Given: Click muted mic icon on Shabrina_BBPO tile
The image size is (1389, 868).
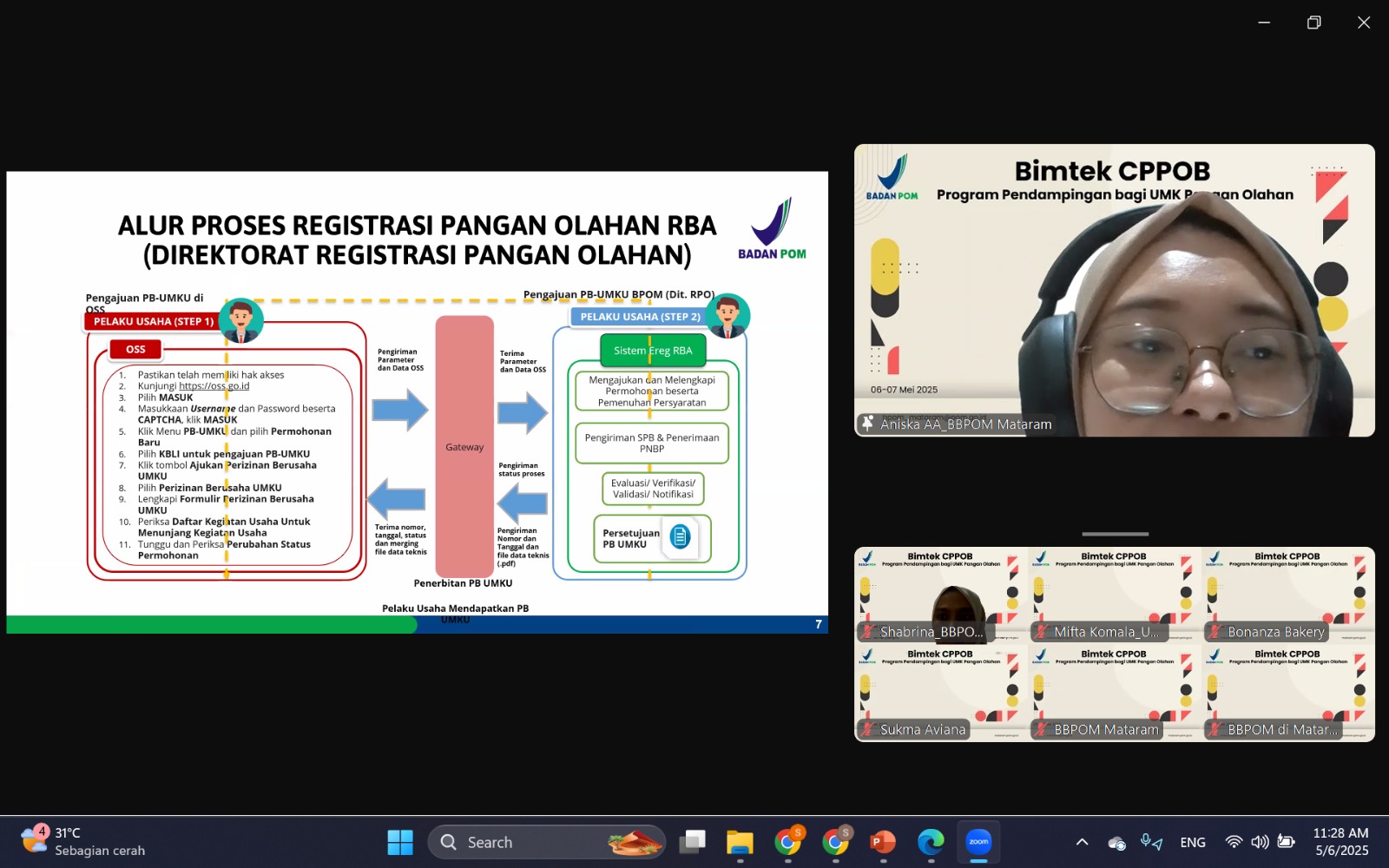Looking at the screenshot, I should [867, 632].
